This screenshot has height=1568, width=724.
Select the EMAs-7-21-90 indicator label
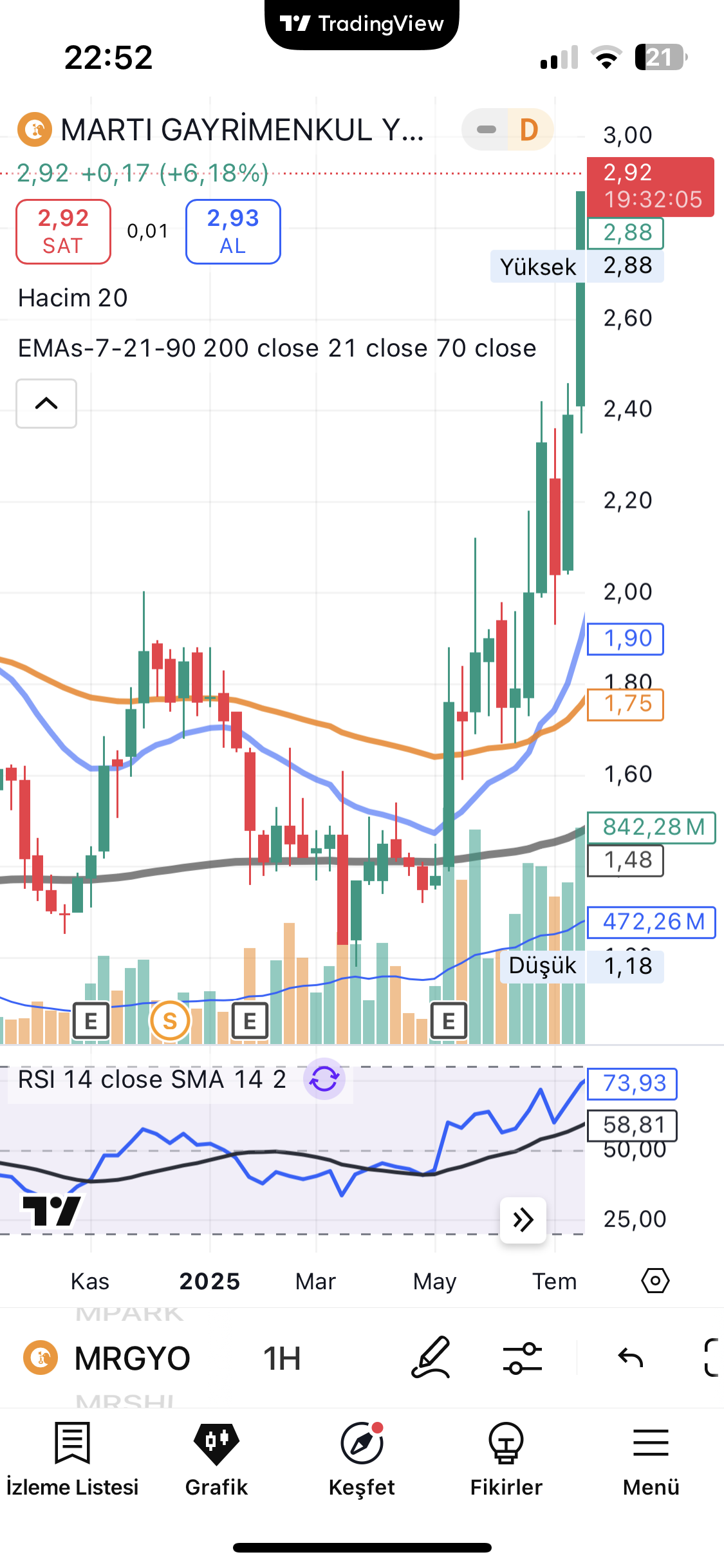pos(277,348)
